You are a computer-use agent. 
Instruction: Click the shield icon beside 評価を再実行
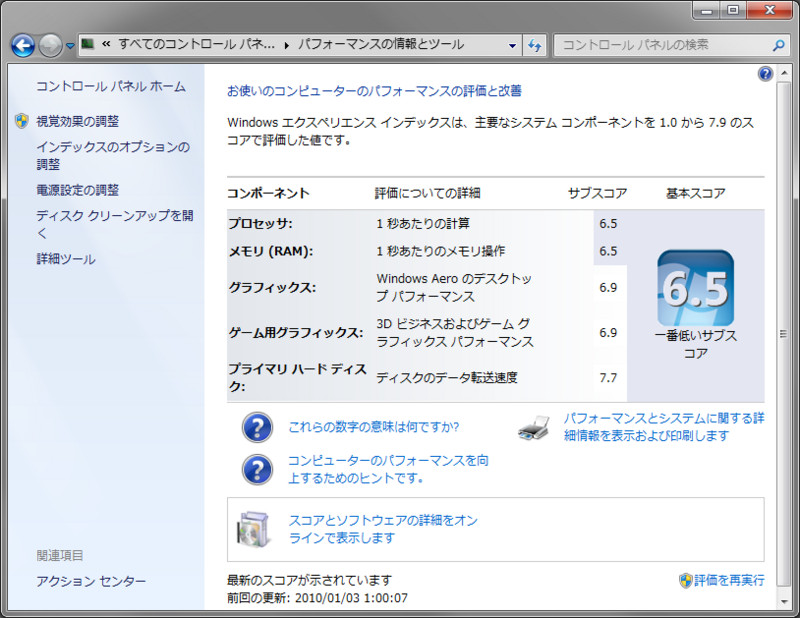tap(686, 580)
